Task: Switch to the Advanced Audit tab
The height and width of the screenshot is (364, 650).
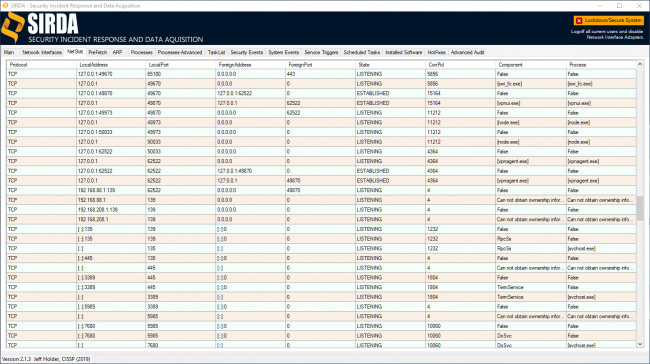Action: click(467, 52)
